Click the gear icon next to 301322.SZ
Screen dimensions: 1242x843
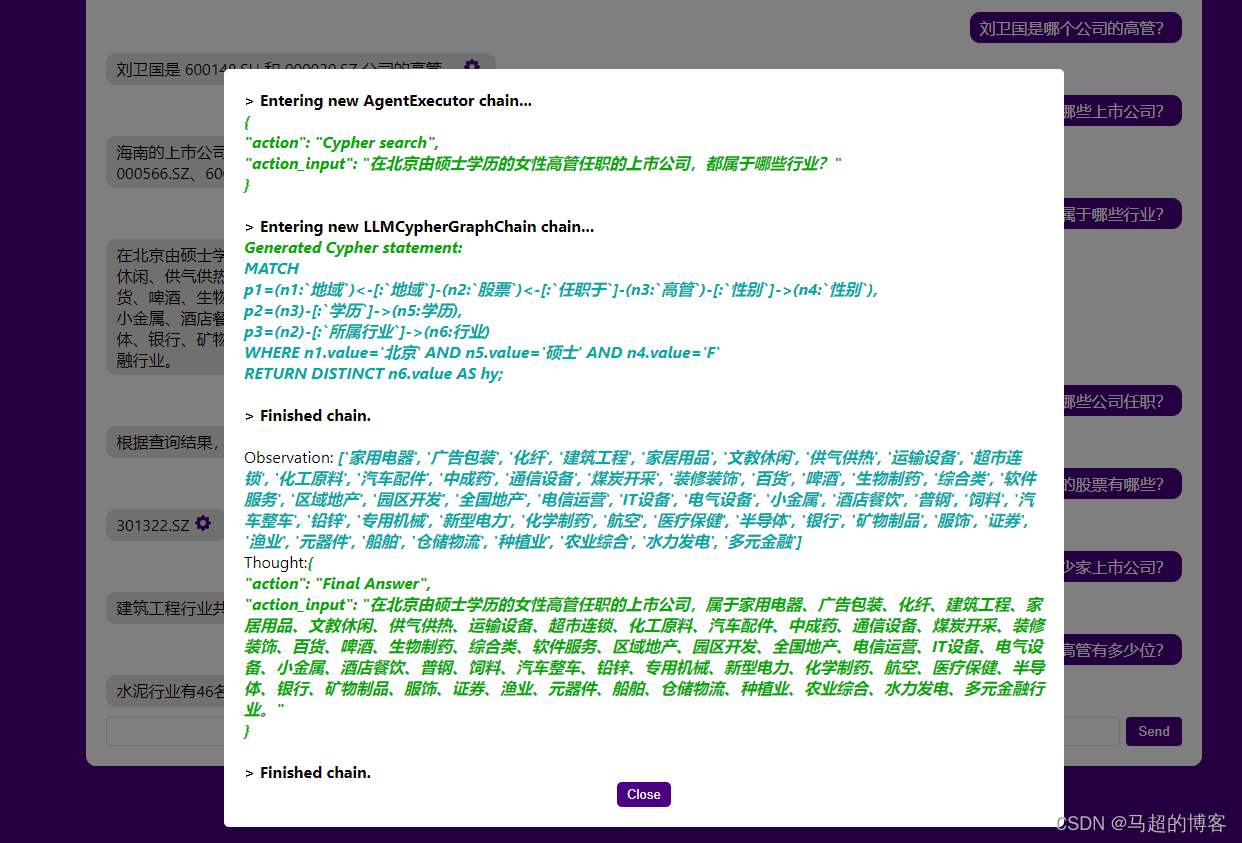(x=203, y=523)
